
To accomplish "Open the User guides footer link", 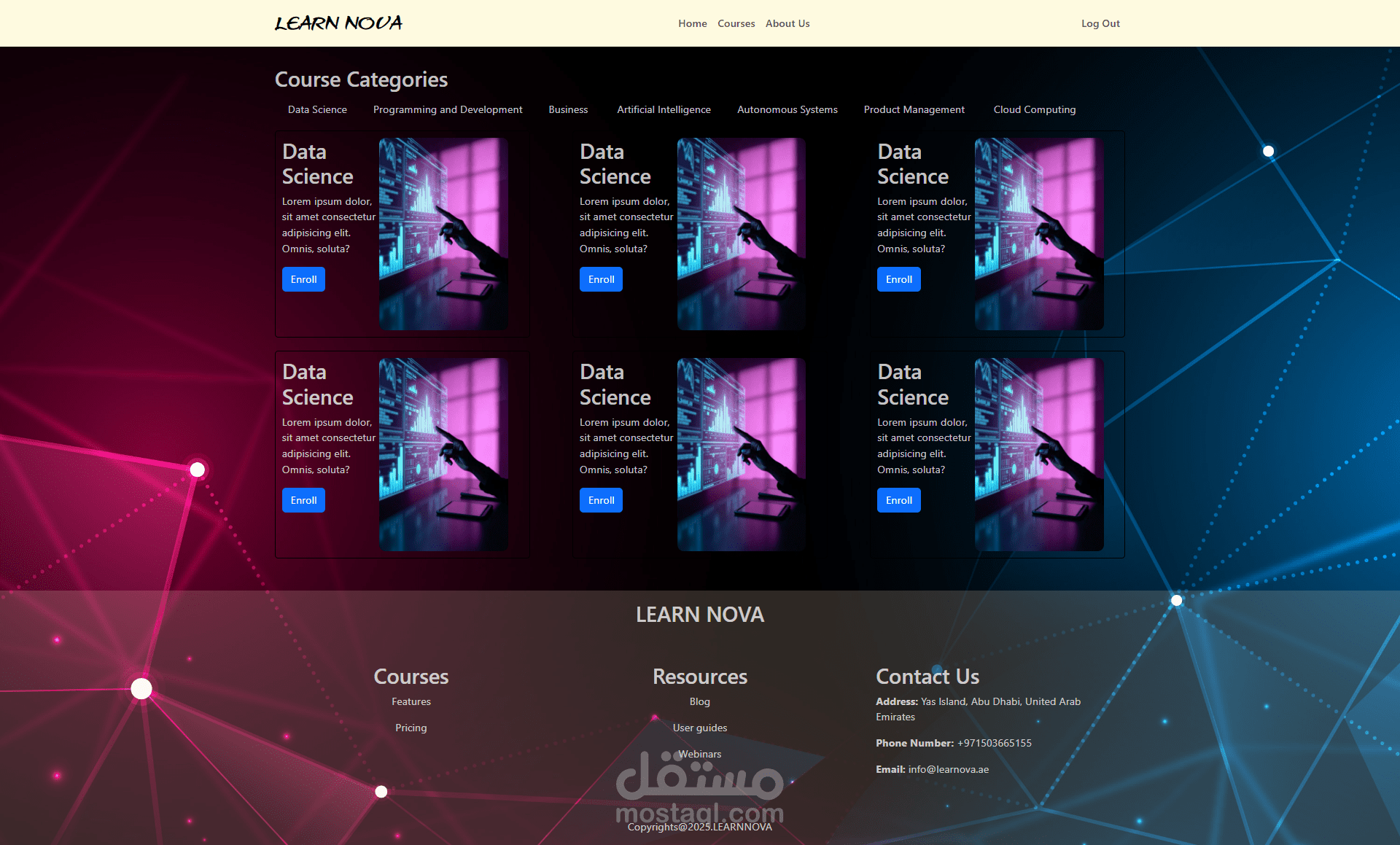I will (x=699, y=728).
